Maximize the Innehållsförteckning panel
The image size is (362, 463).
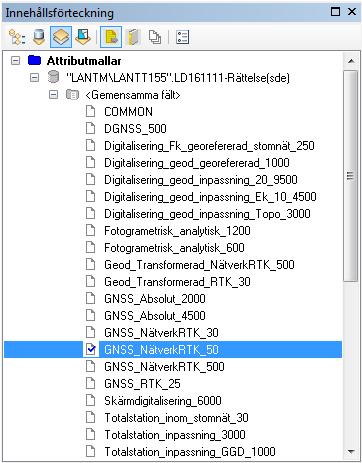point(336,12)
